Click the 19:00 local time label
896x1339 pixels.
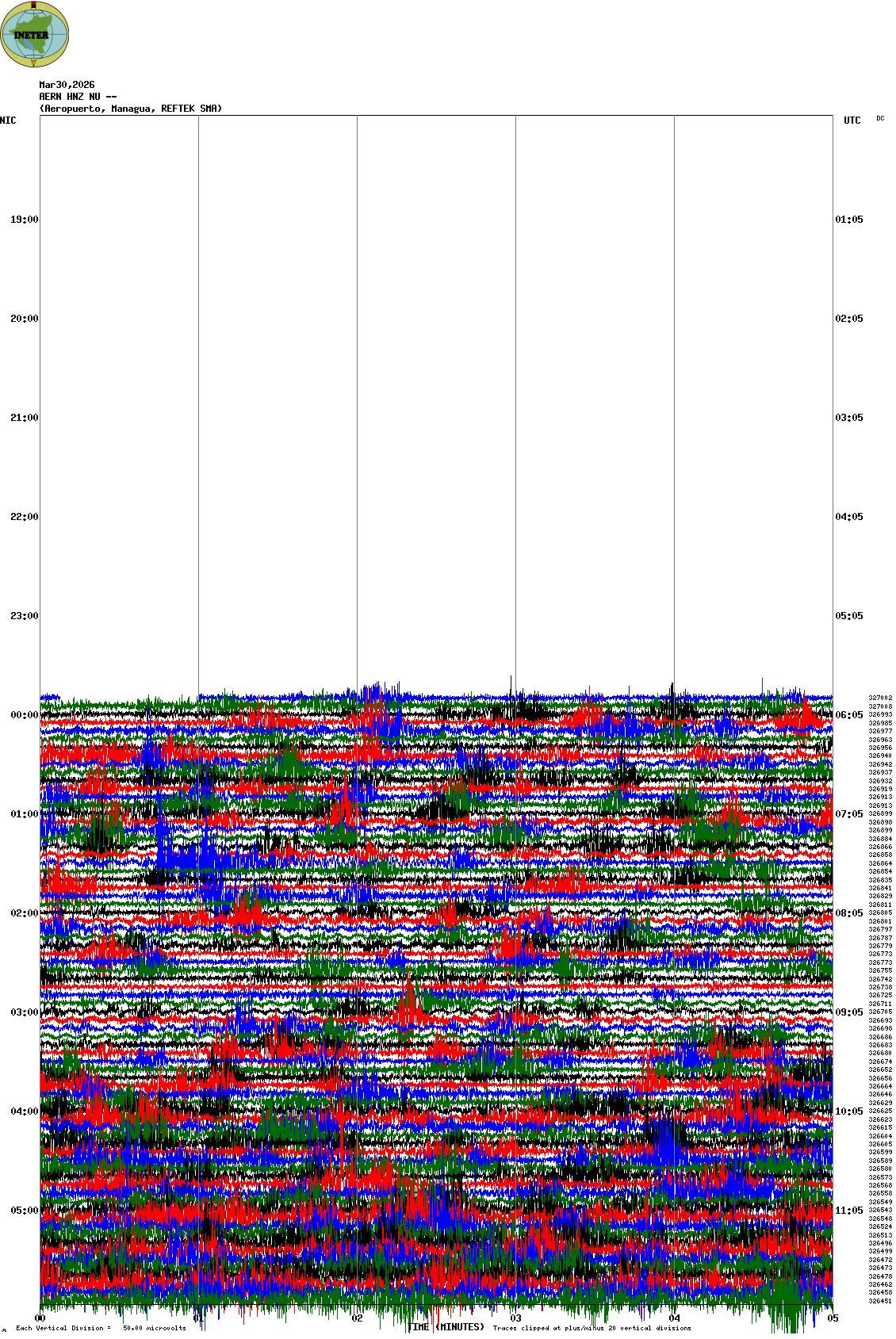click(24, 220)
